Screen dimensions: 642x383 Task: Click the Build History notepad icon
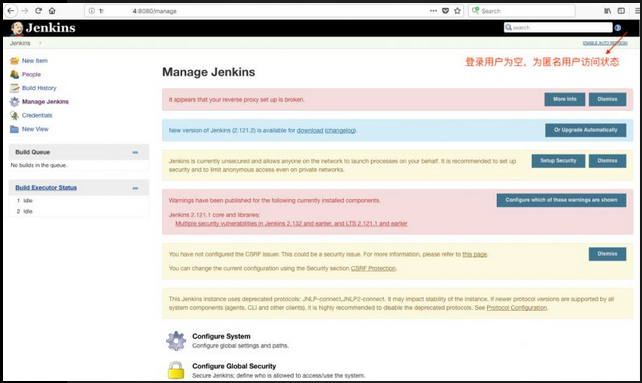click(14, 88)
